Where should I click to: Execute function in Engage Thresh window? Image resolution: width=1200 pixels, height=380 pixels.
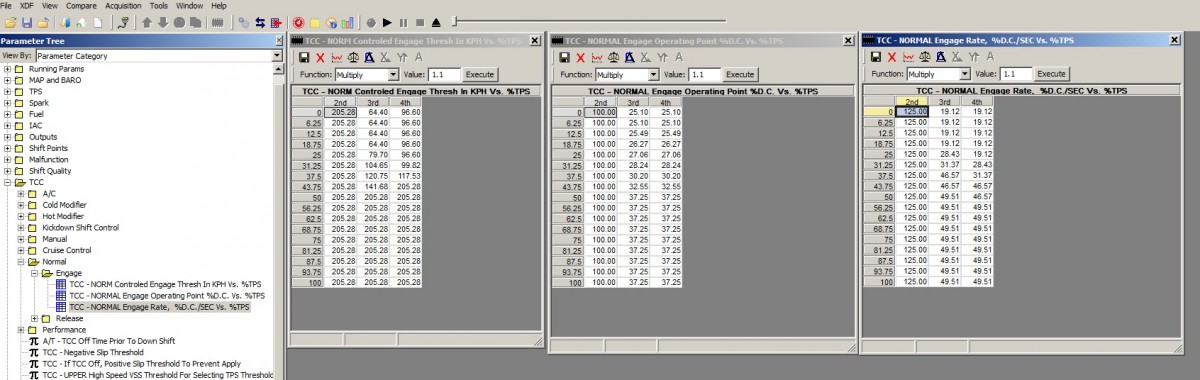click(x=479, y=74)
